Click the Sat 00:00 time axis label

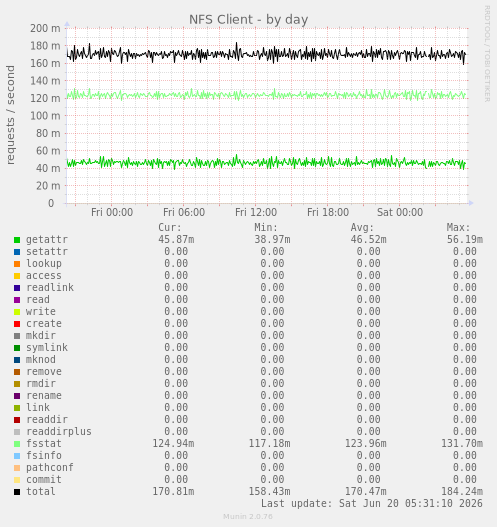pos(400,212)
